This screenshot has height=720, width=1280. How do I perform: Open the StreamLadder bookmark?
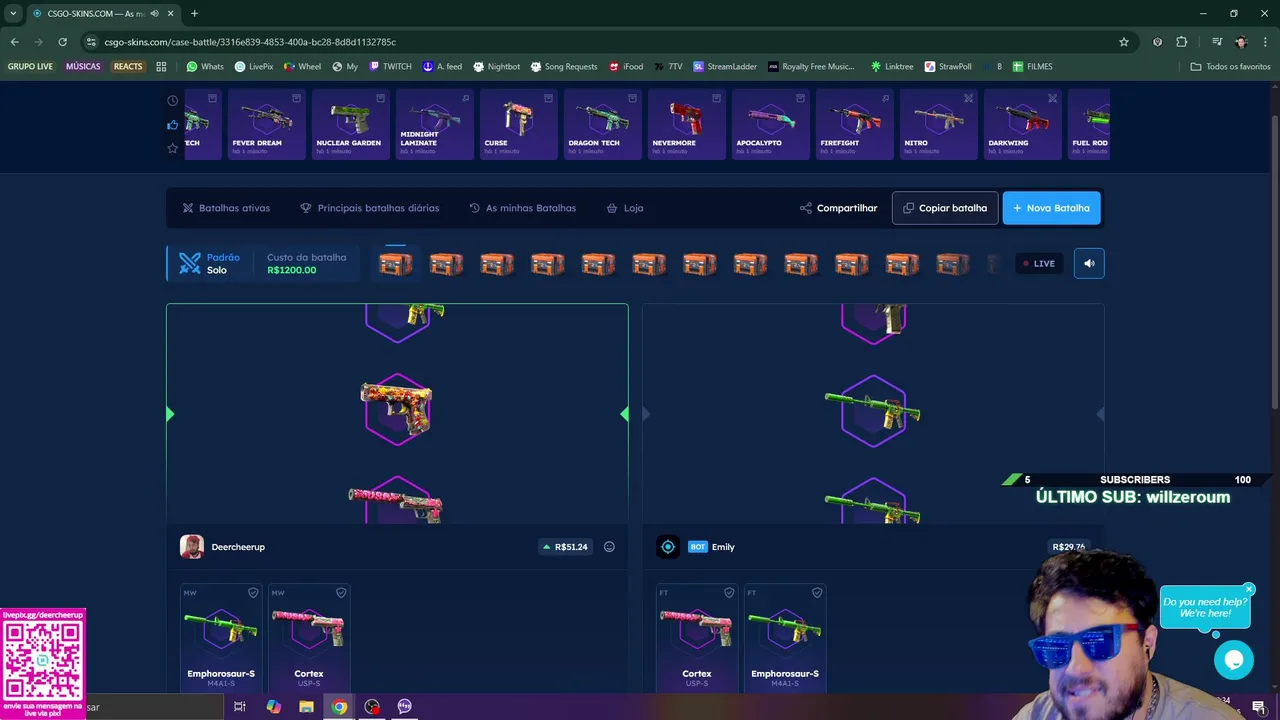[x=725, y=67]
